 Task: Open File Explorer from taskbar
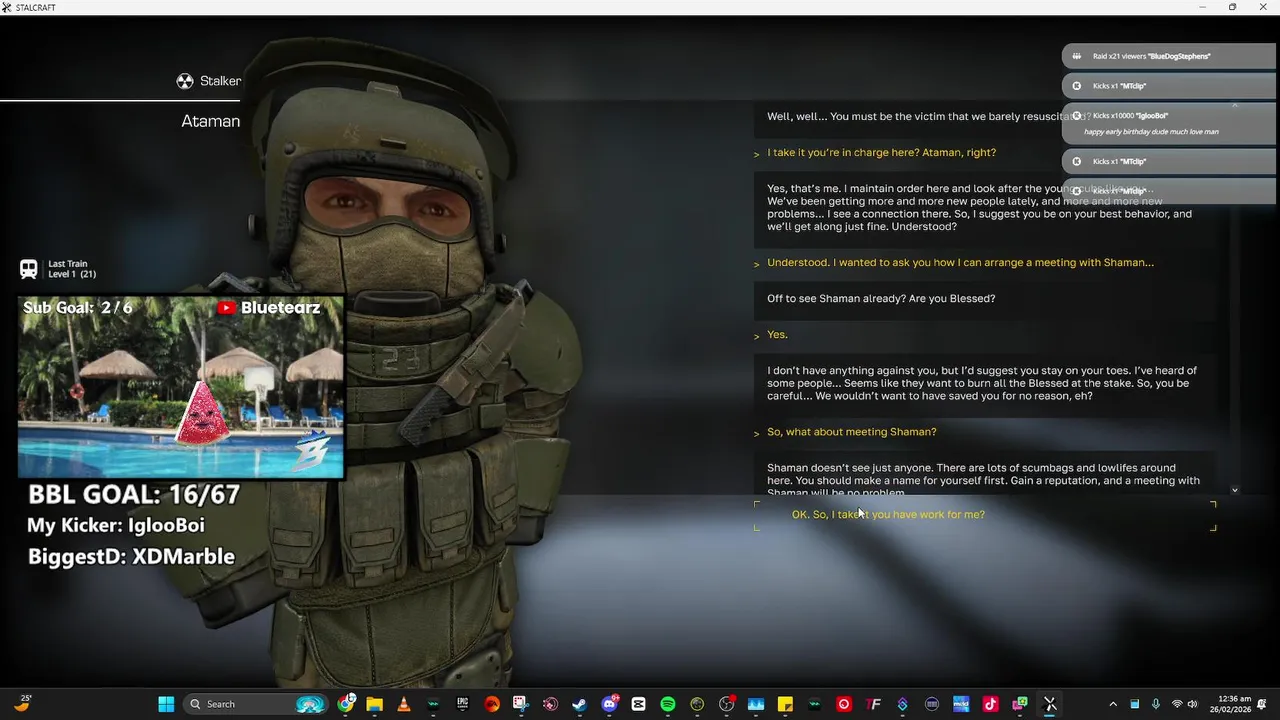click(x=374, y=704)
